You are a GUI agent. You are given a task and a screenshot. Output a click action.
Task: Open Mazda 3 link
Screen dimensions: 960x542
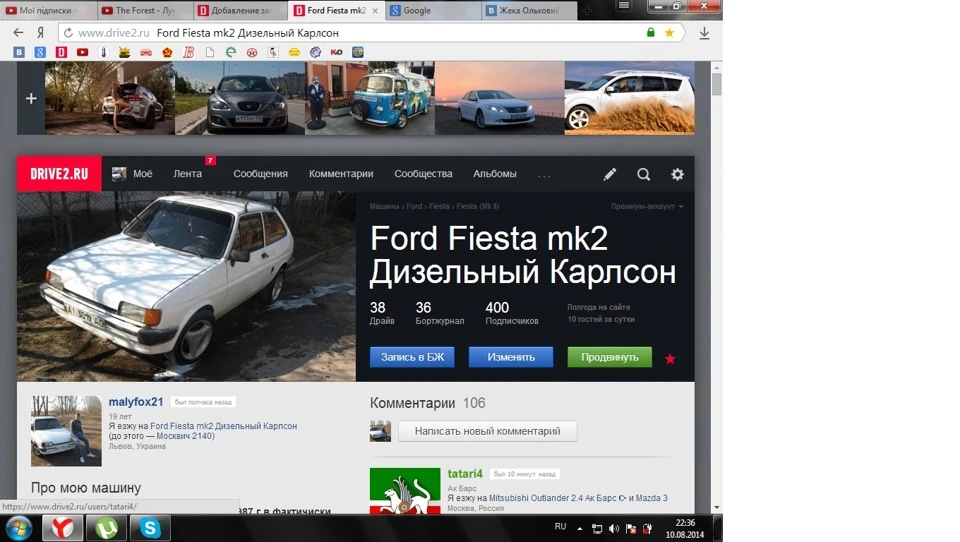point(651,498)
